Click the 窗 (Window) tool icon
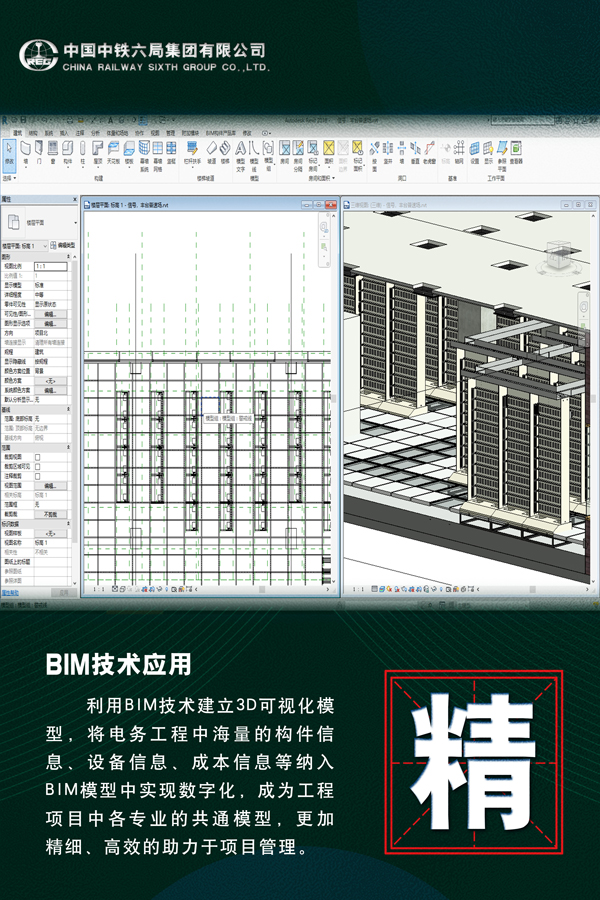 click(53, 151)
